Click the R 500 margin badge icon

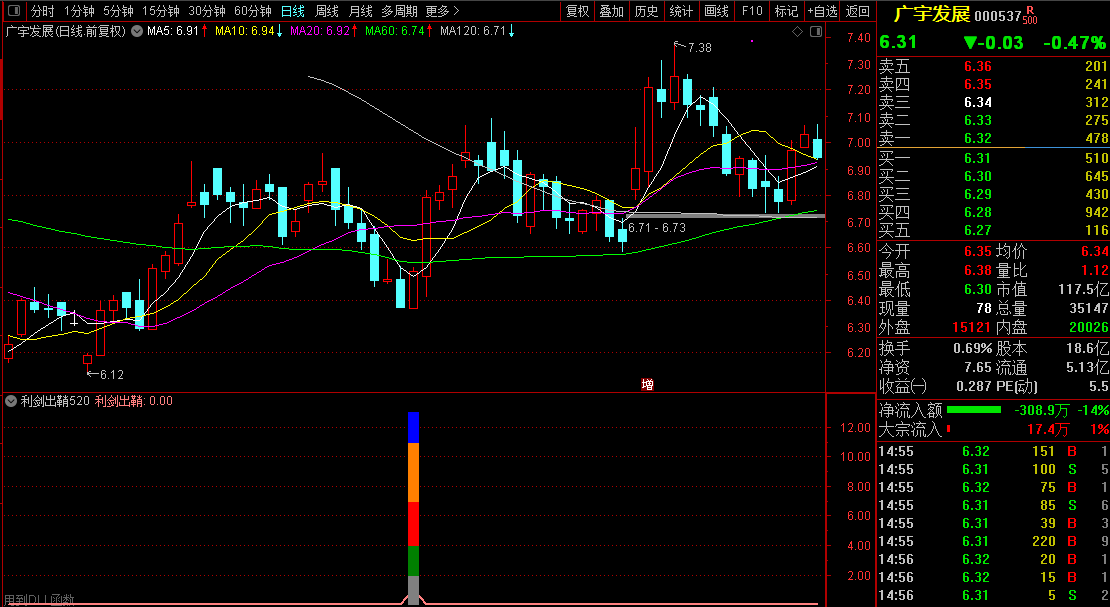1030,15
